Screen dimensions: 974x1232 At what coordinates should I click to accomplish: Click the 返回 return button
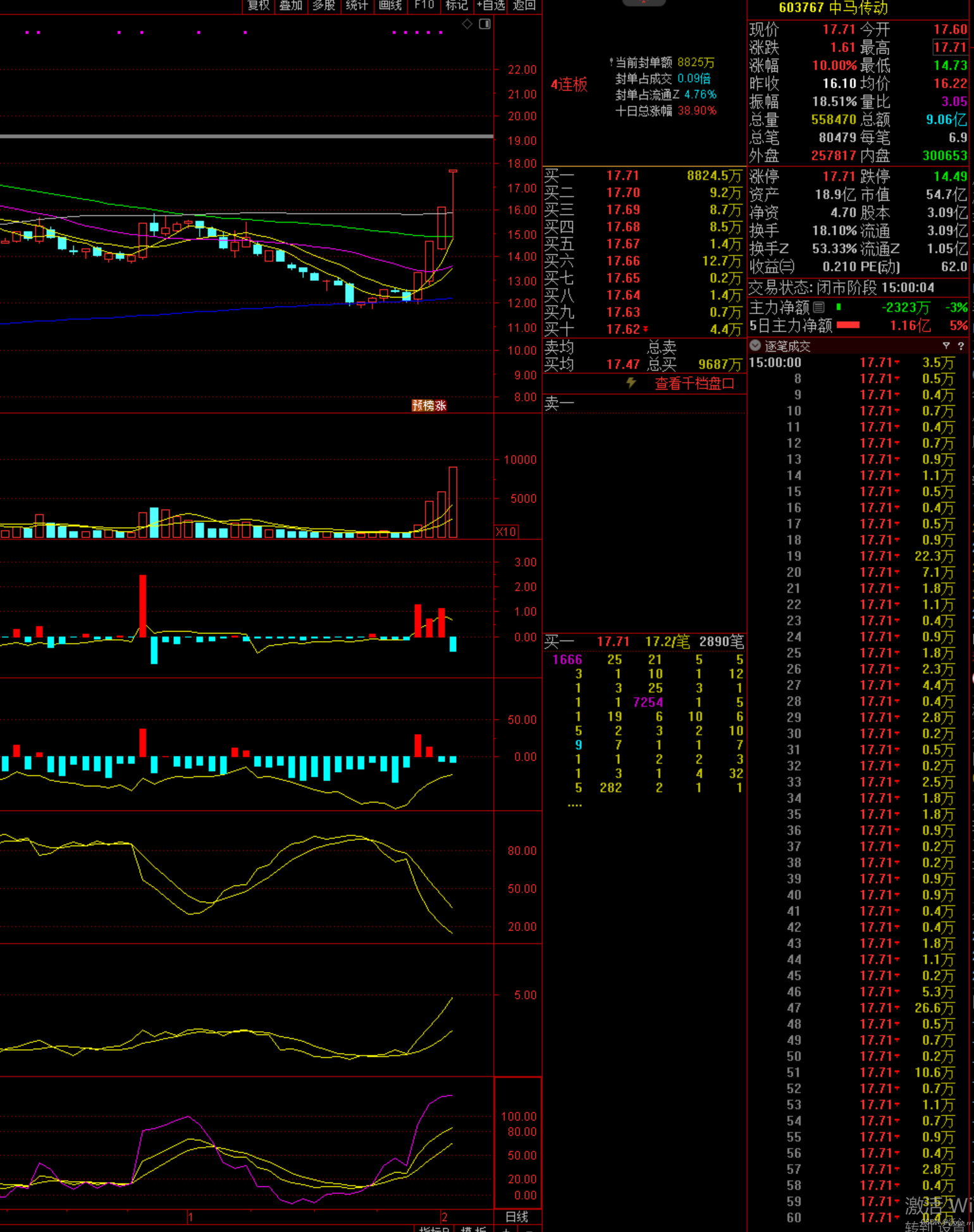524,6
